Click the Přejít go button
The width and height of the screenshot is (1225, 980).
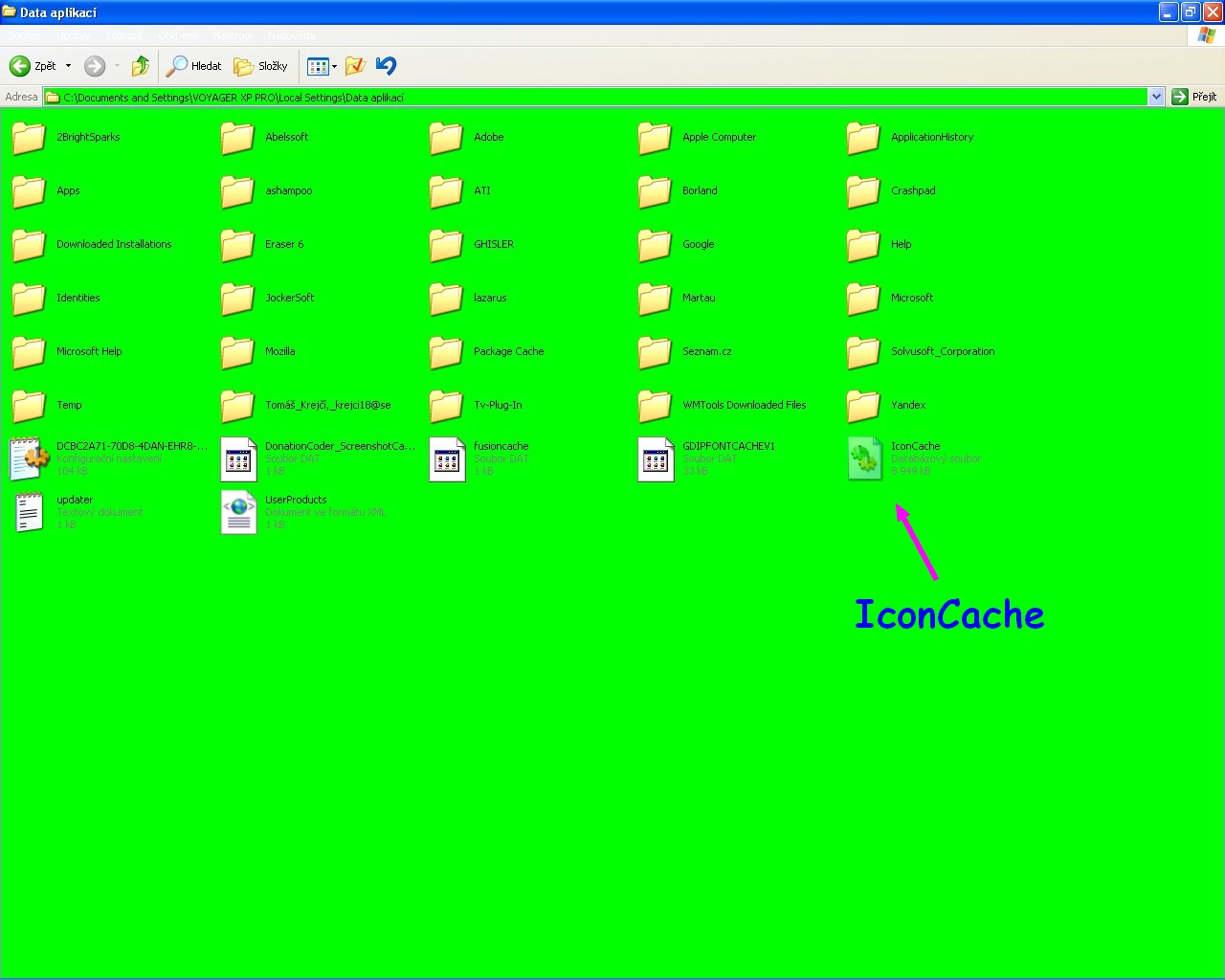pyautogui.click(x=1194, y=97)
